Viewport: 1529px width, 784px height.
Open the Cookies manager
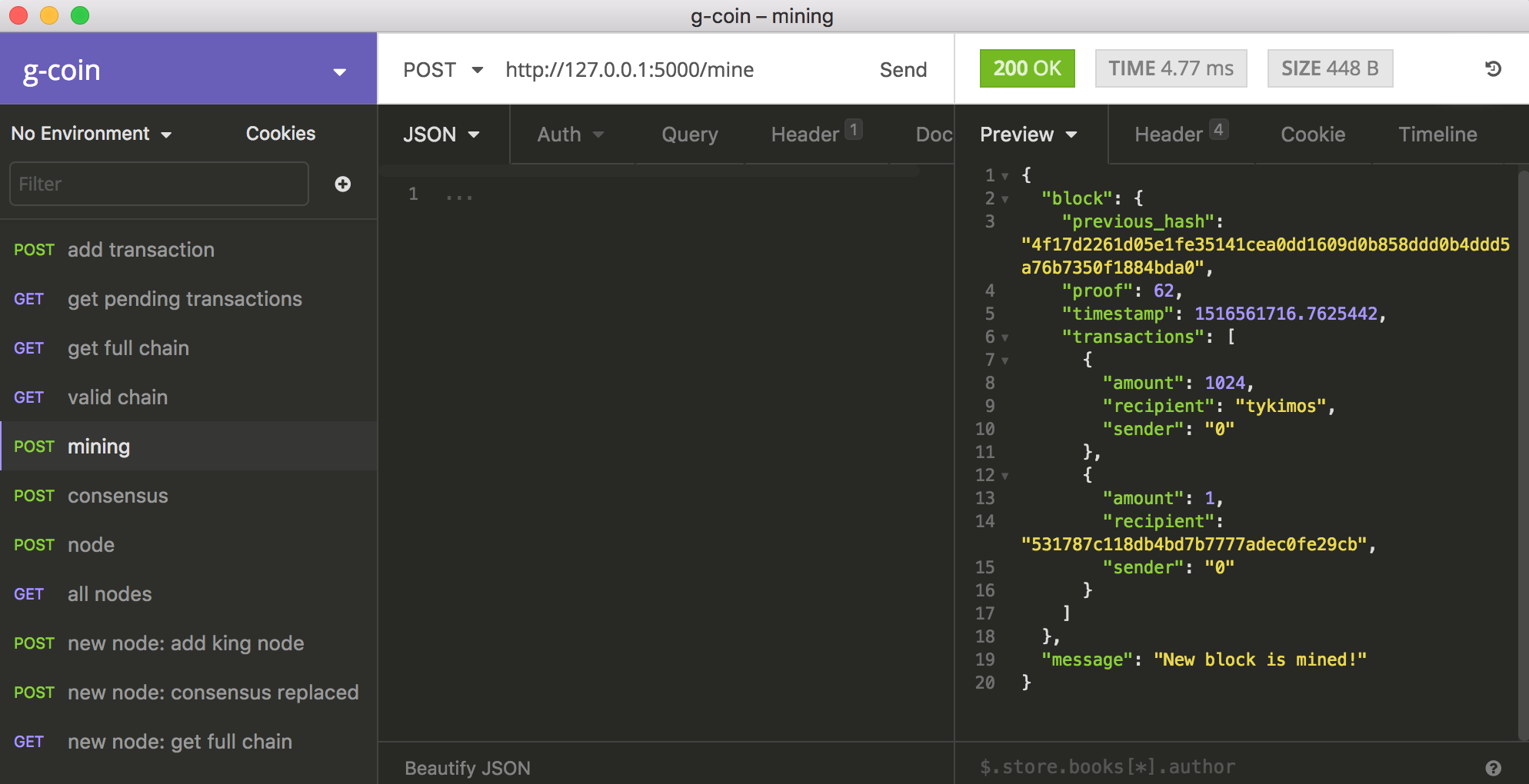281,134
